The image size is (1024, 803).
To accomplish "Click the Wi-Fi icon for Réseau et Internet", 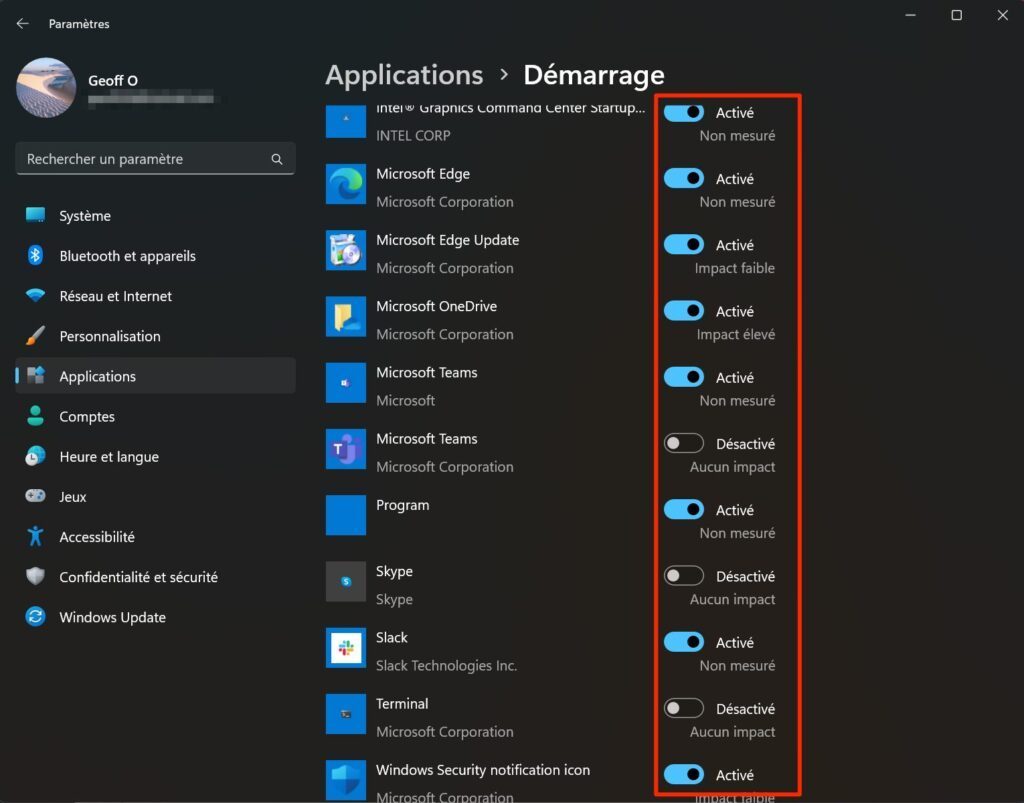I will click(35, 295).
